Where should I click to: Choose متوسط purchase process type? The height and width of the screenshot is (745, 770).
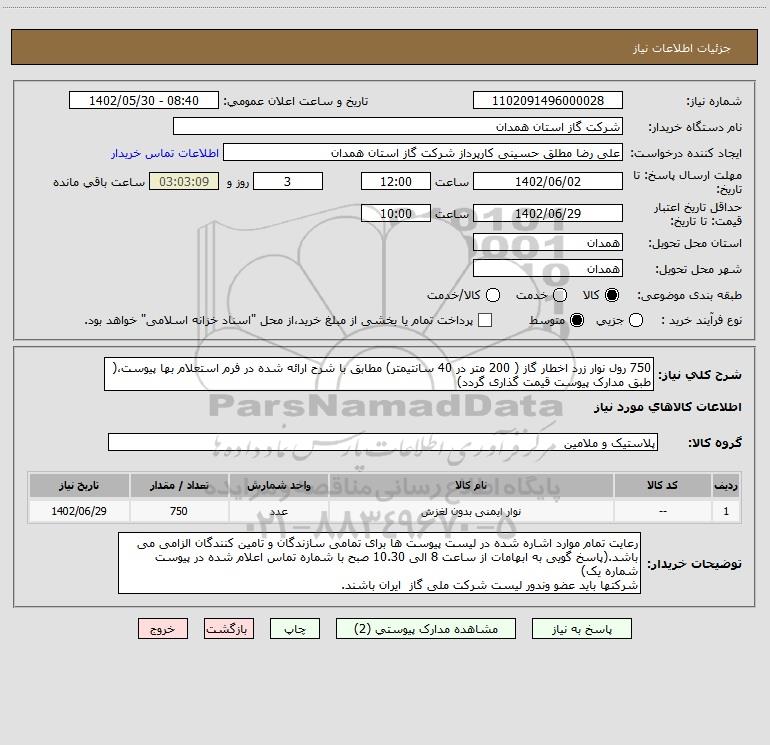(577, 320)
